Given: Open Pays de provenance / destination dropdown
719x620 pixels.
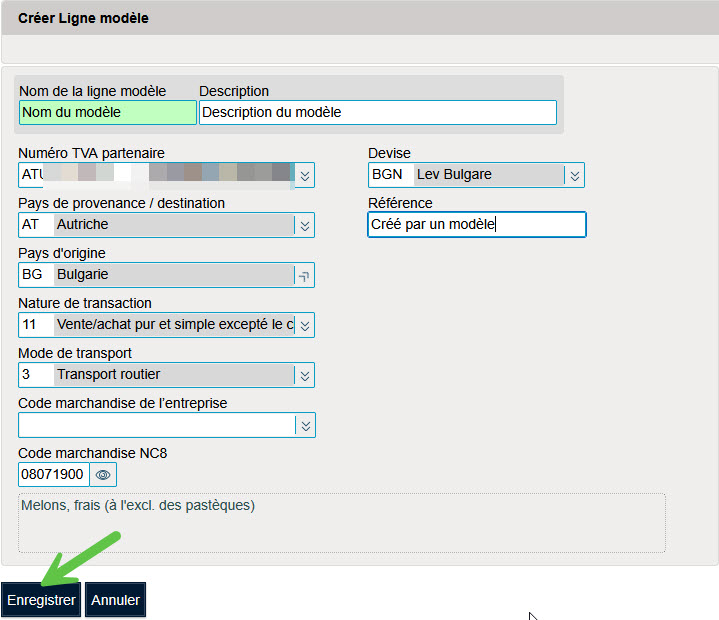Looking at the screenshot, I should (304, 225).
